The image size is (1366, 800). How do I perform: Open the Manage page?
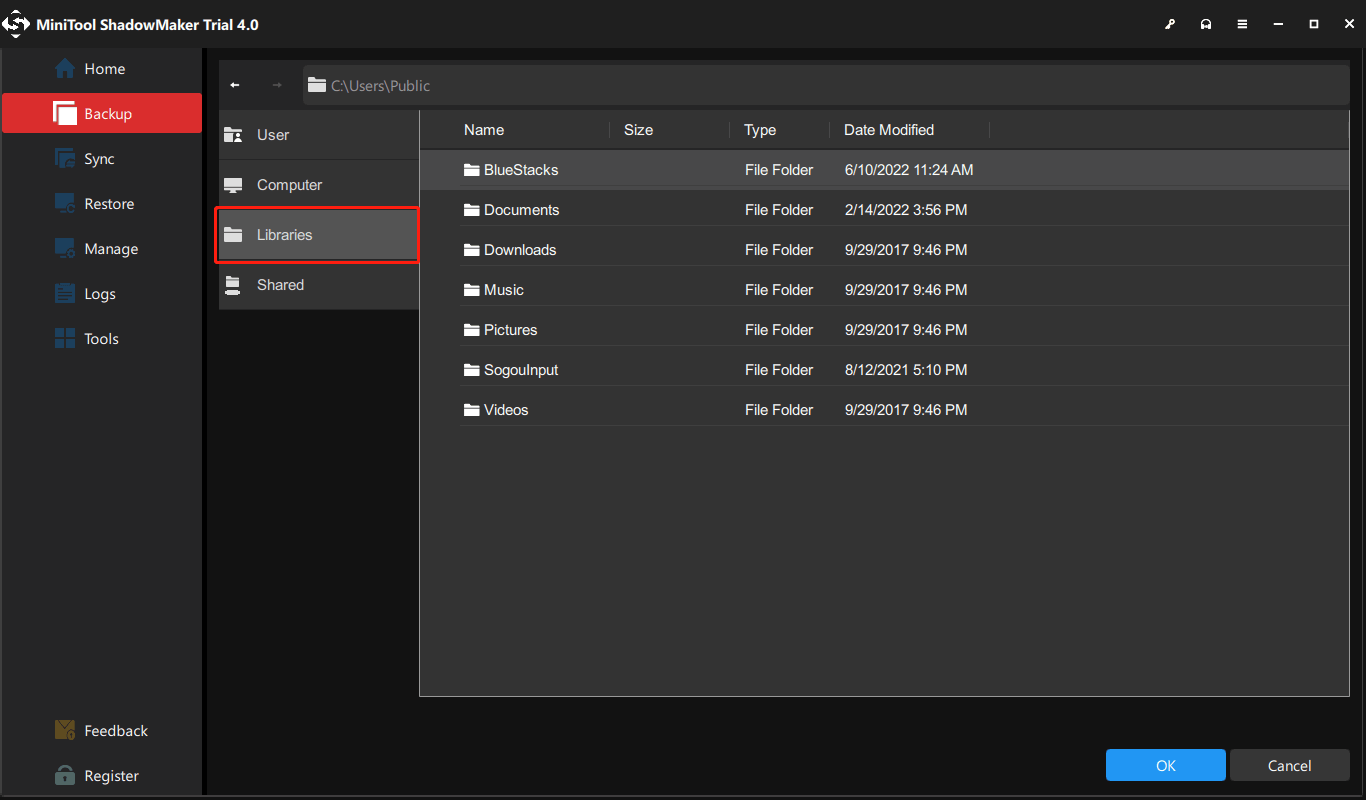click(102, 249)
